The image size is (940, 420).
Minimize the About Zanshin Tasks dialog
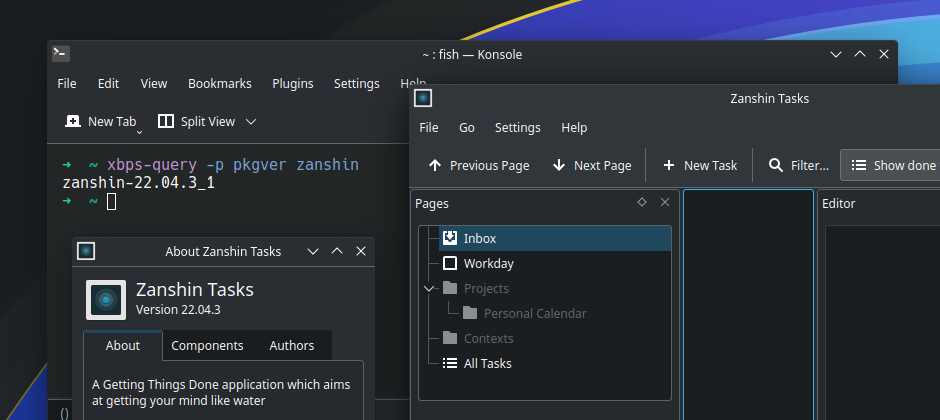point(313,252)
